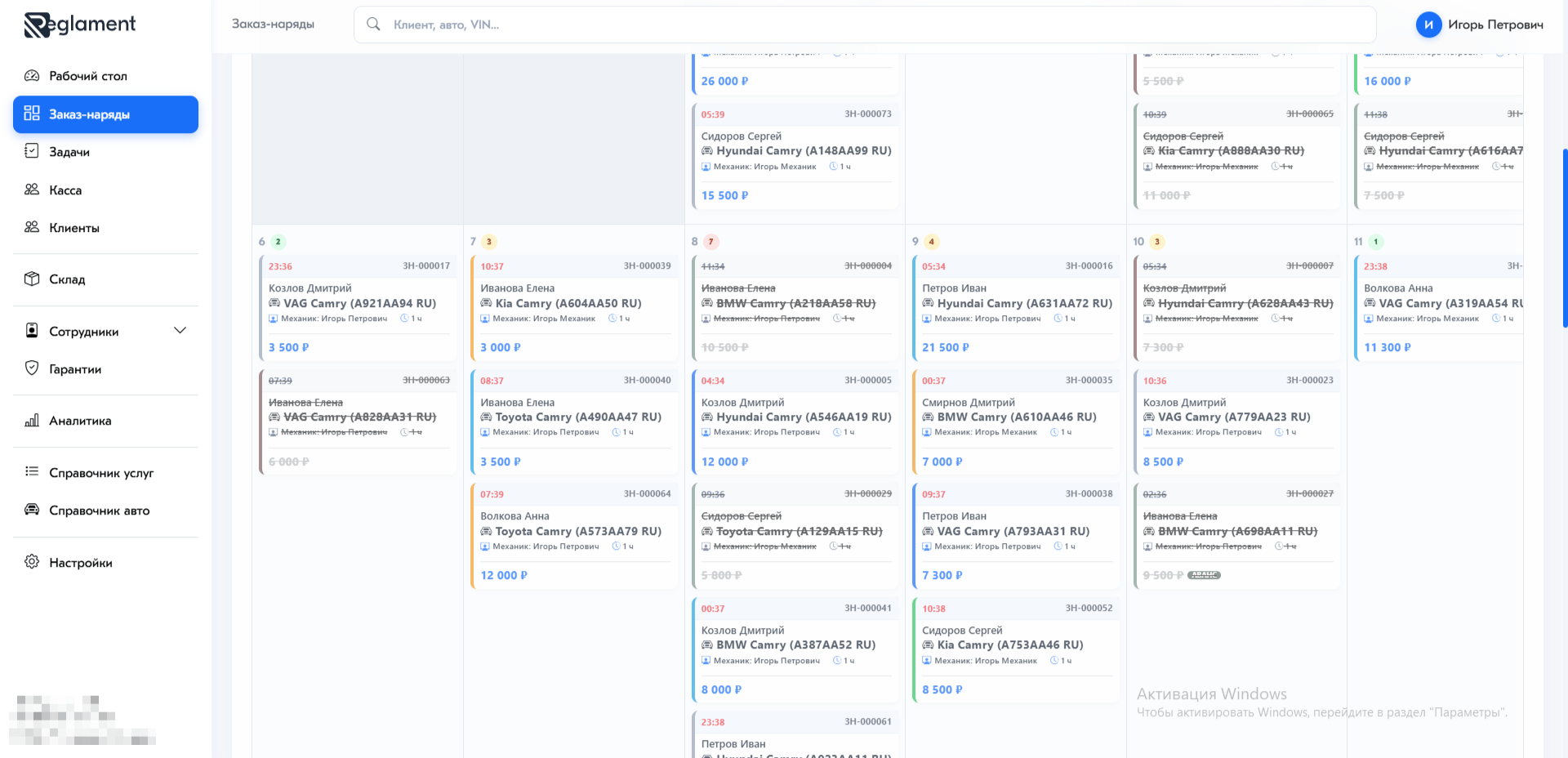This screenshot has height=758, width=1568.
Task: Click Волкова Анна in order ЗН-000064
Action: (x=514, y=516)
